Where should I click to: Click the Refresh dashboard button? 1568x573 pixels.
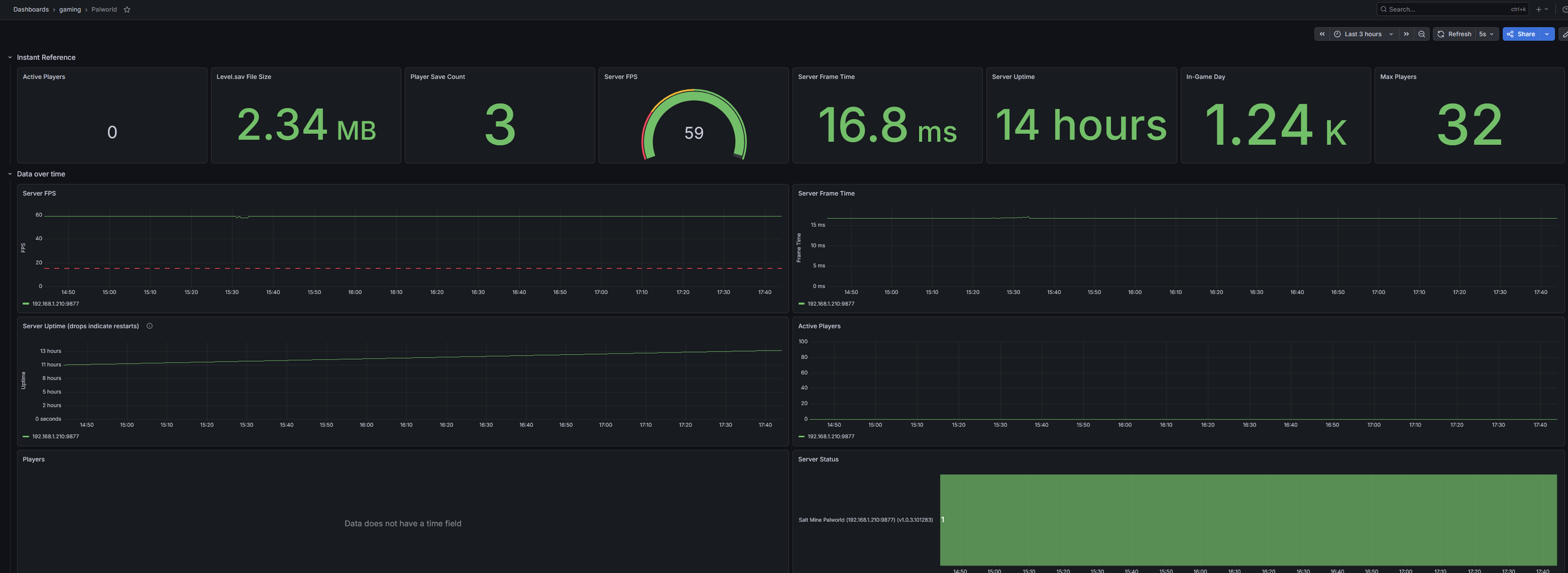coord(1454,34)
